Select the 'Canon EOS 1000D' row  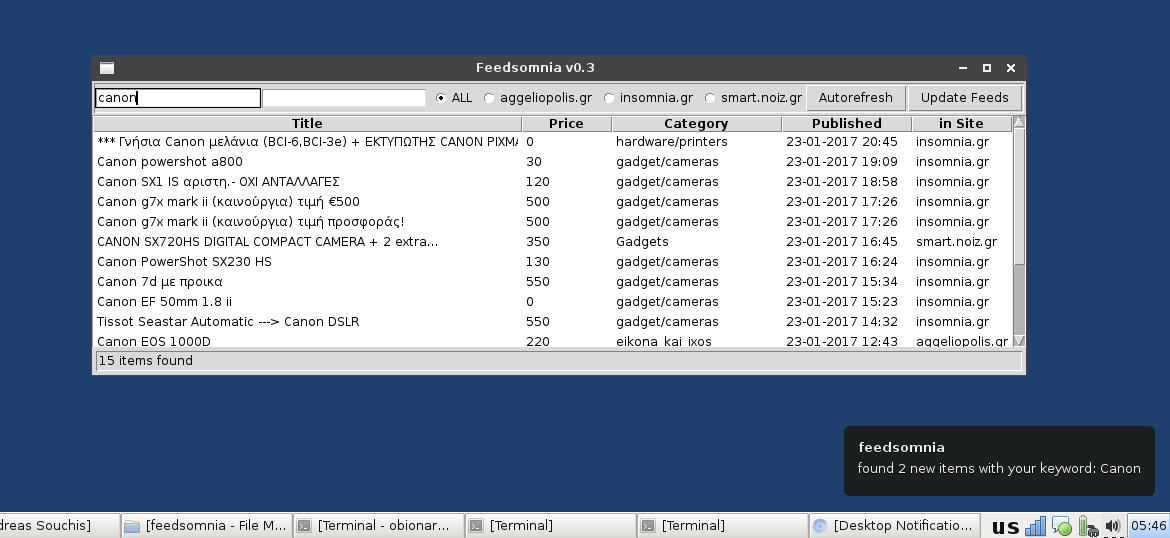[x=553, y=341]
